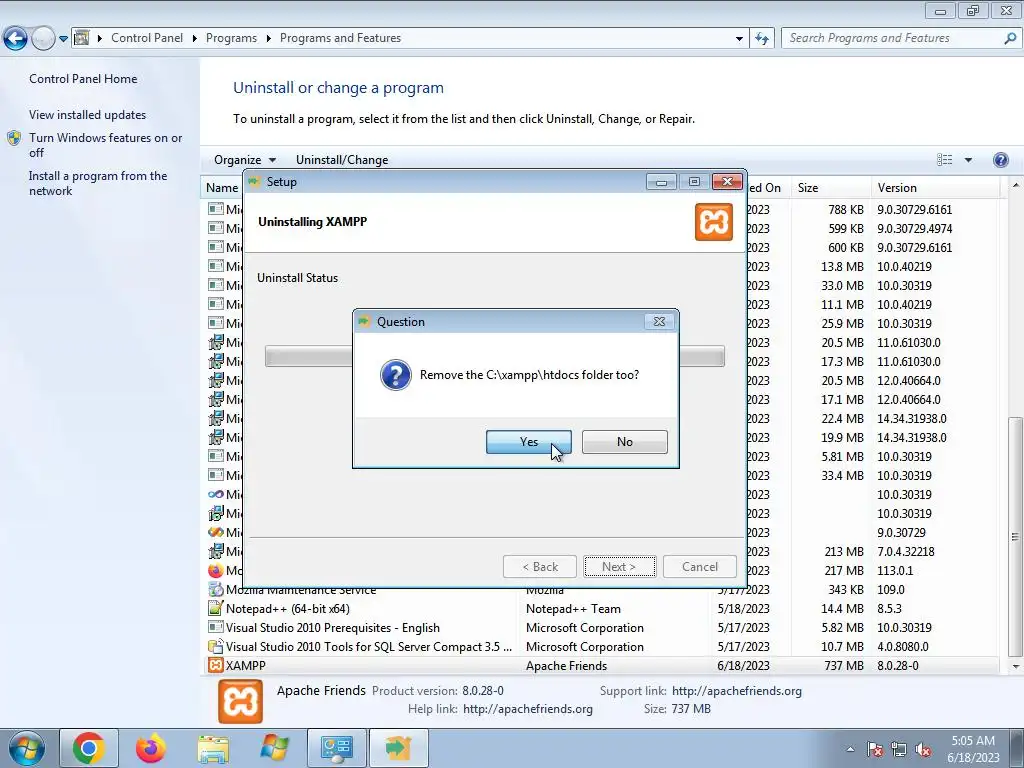
Task: Click the Windows flag taskbar icon
Action: [275, 748]
